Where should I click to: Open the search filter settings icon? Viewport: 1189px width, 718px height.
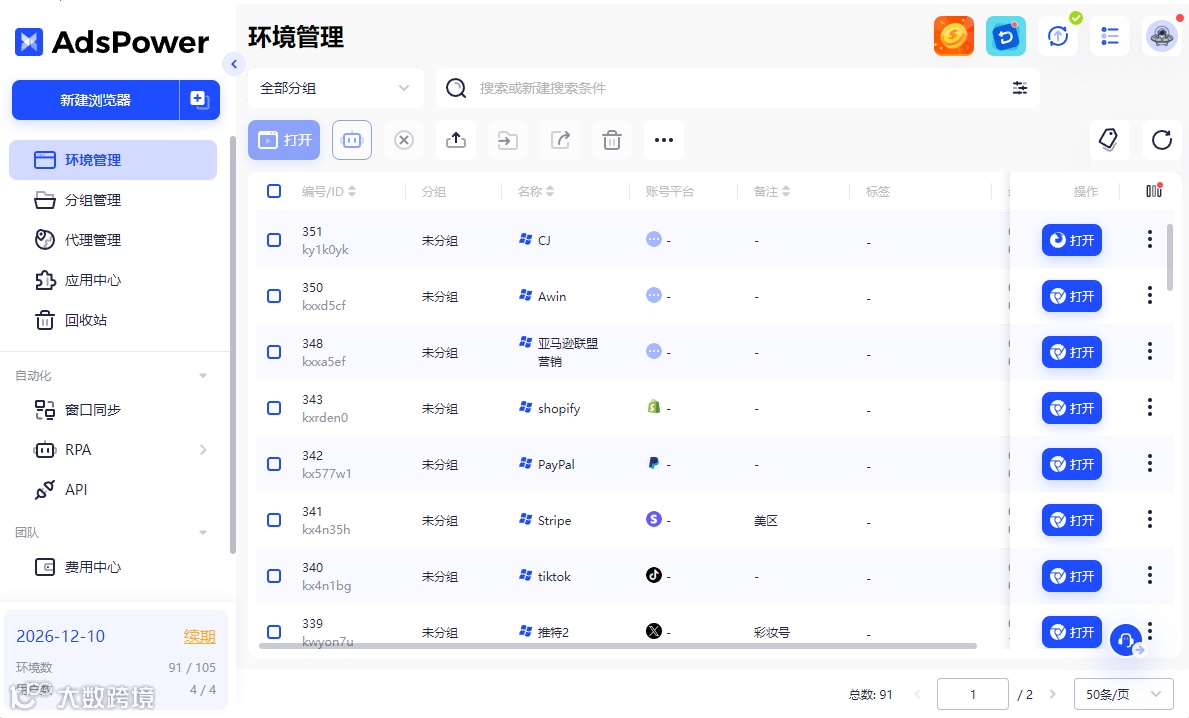coord(1020,88)
